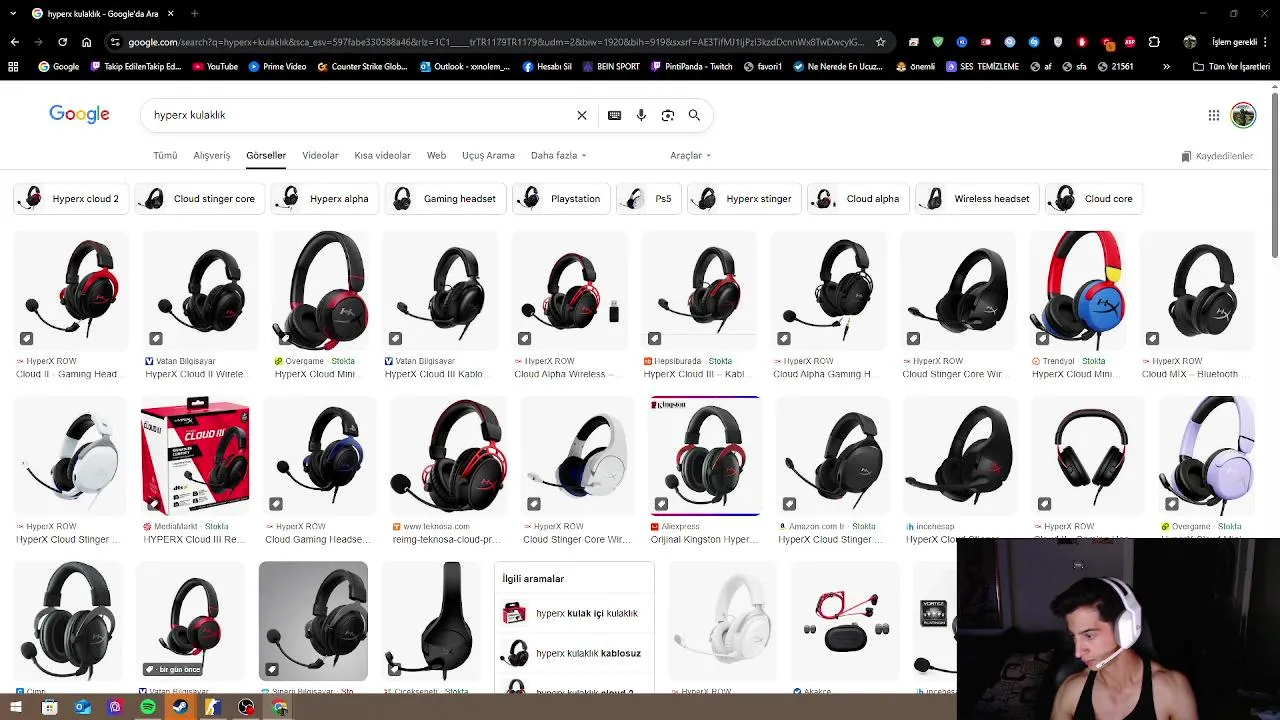The image size is (1280, 720).
Task: Filter by Cloud core chip
Action: click(x=1094, y=199)
